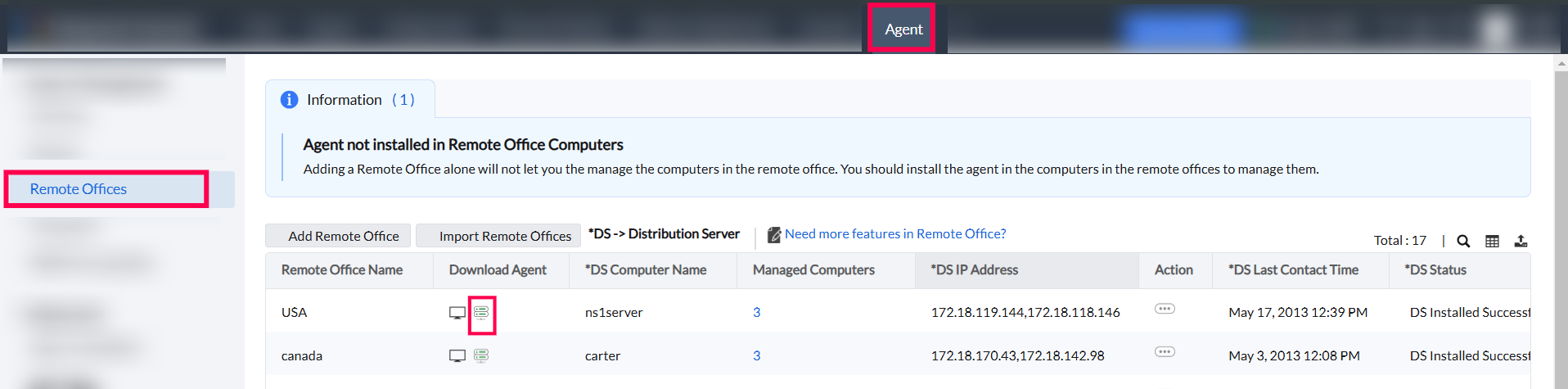The height and width of the screenshot is (389, 1568).
Task: Download the computer agent for canada office
Action: [x=457, y=356]
